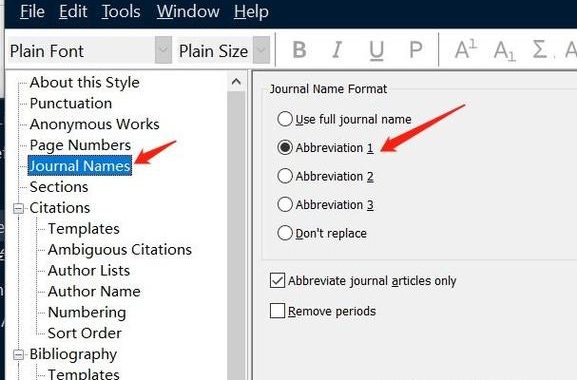577x380 pixels.
Task: Open the Edit menu
Action: (x=73, y=11)
